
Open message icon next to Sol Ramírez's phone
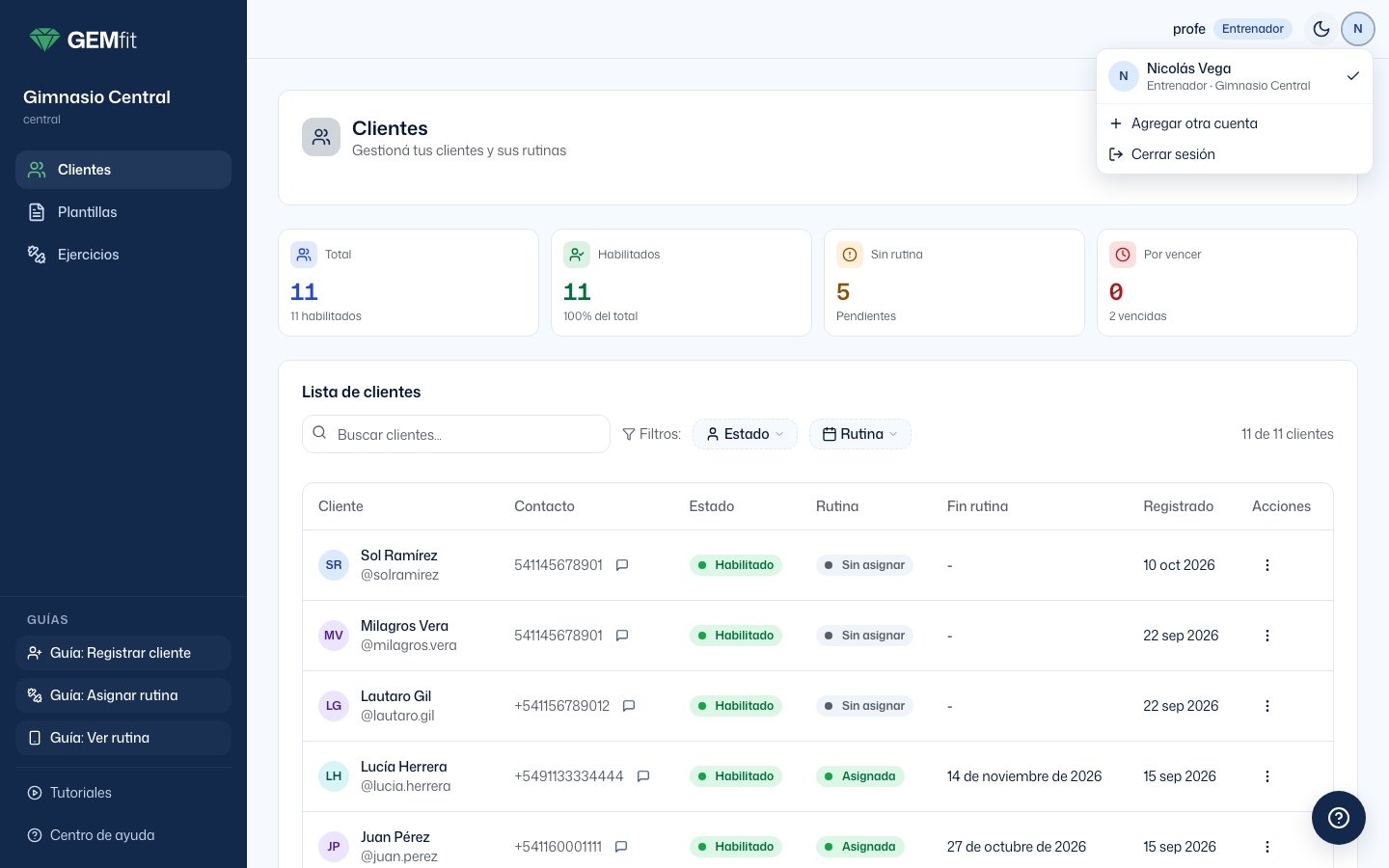coord(622,565)
